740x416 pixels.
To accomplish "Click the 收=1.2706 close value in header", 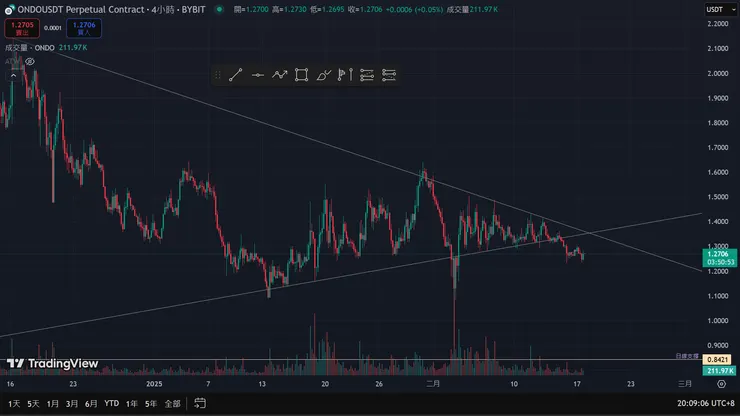I will pyautogui.click(x=365, y=9).
